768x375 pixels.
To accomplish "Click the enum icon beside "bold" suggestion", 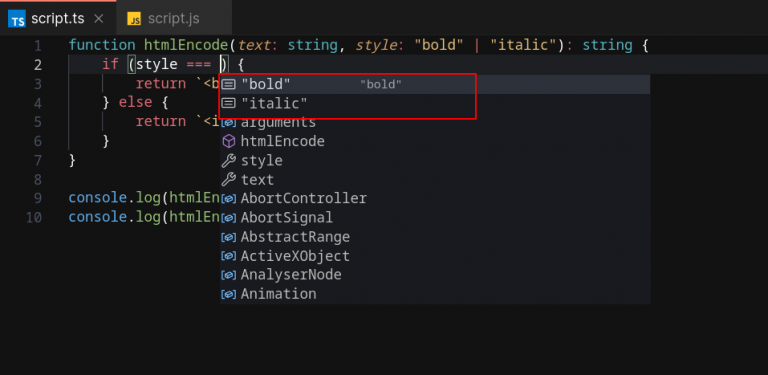I will coord(228,85).
